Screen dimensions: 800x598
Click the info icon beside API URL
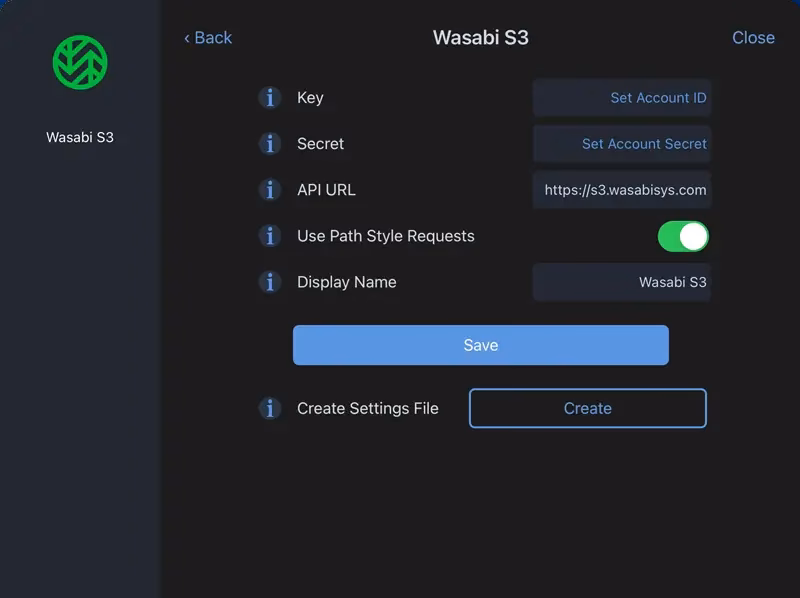point(270,190)
